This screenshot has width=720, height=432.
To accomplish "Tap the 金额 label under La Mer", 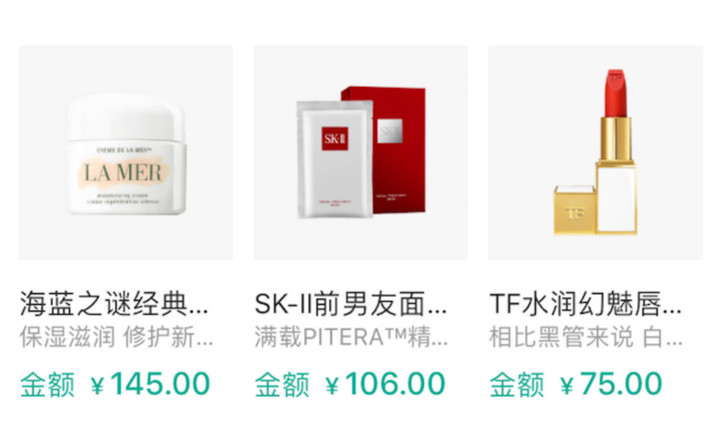I will (x=47, y=384).
